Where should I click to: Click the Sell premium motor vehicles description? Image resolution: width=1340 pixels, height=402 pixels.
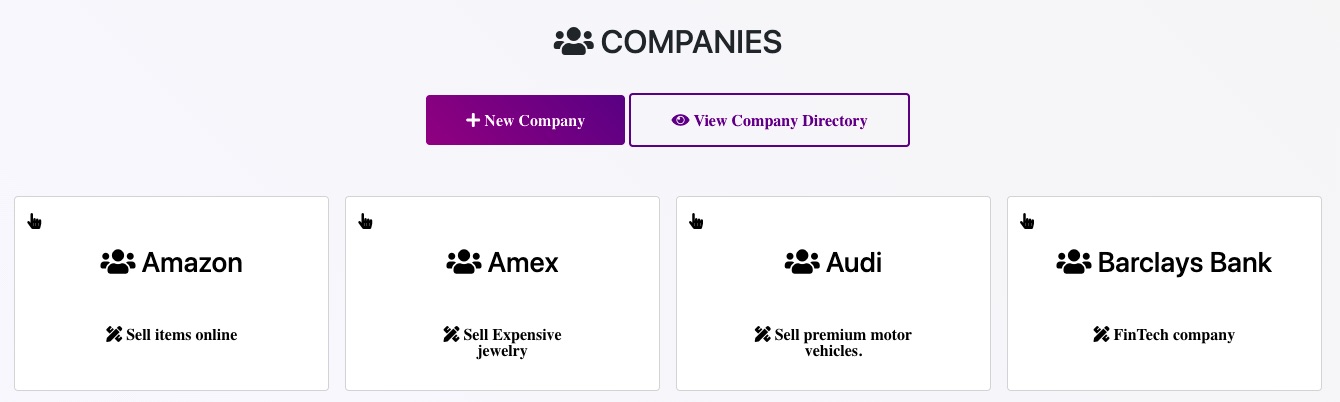pos(834,343)
